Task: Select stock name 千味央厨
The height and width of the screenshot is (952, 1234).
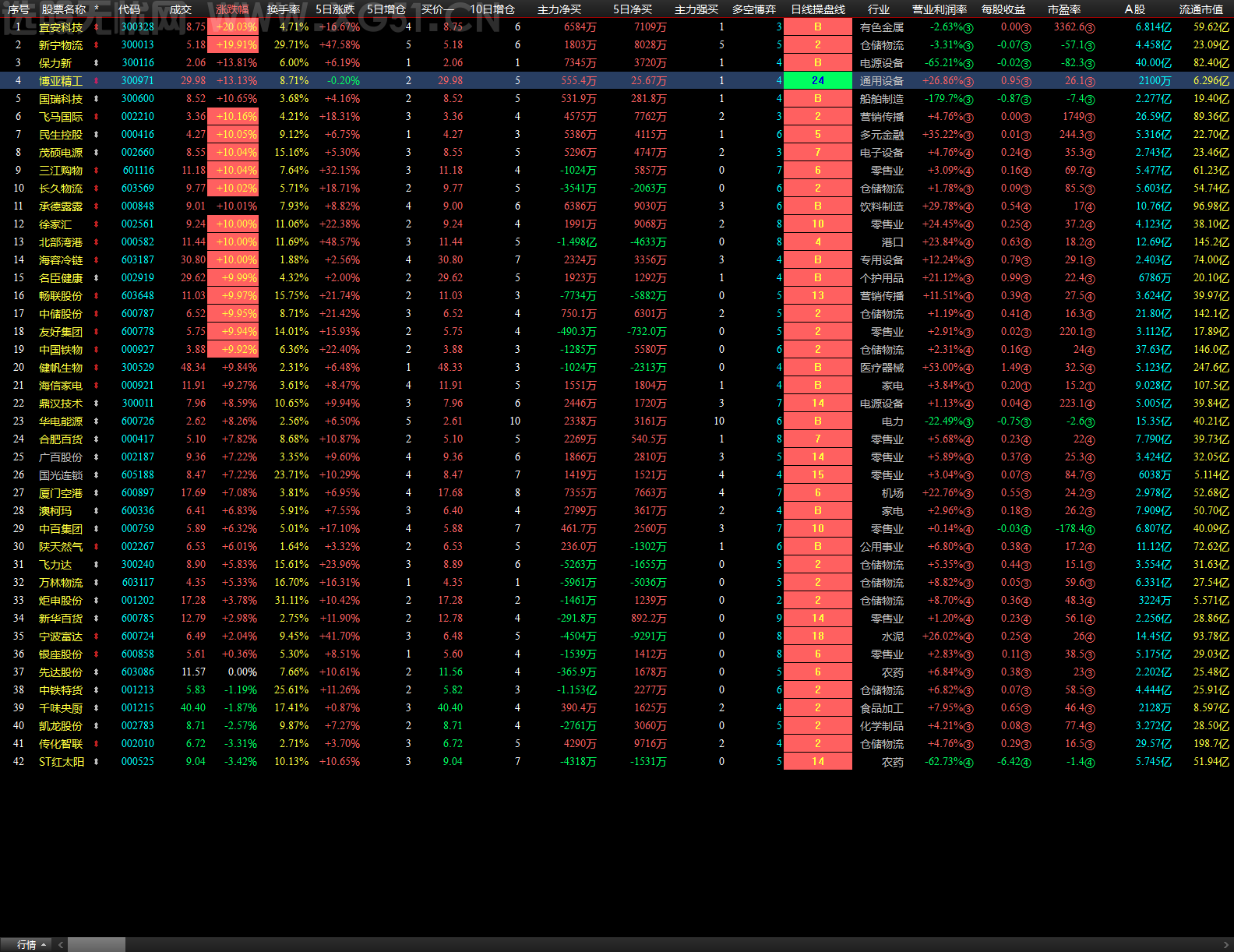Action: pos(61,708)
